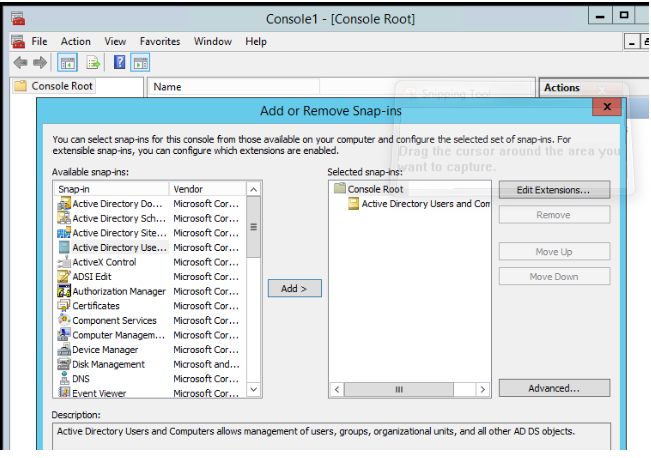Click the Actions pane header
The image size is (651, 458).
click(562, 88)
